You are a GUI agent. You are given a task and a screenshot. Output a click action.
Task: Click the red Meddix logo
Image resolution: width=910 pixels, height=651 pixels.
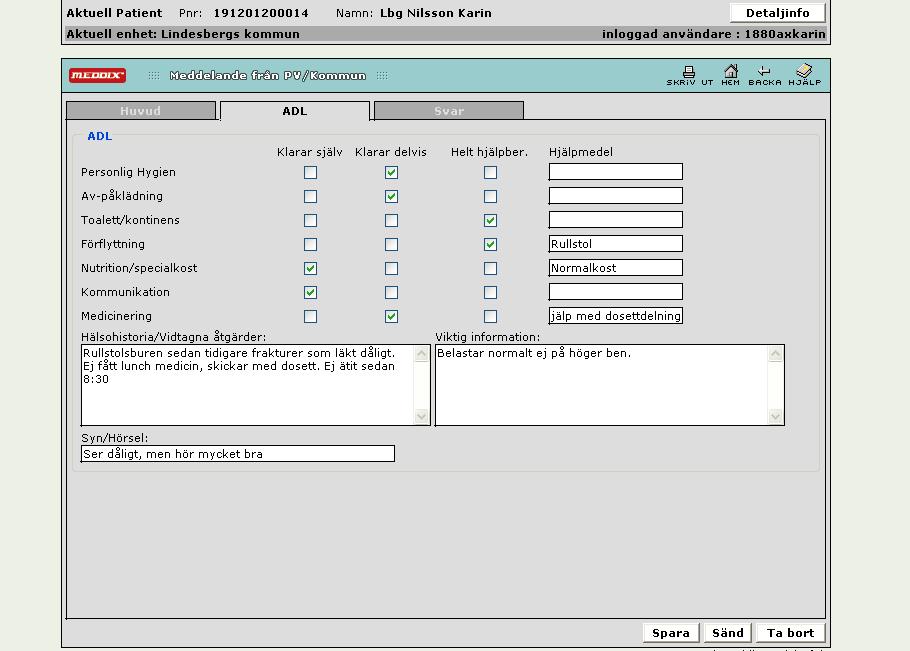97,75
